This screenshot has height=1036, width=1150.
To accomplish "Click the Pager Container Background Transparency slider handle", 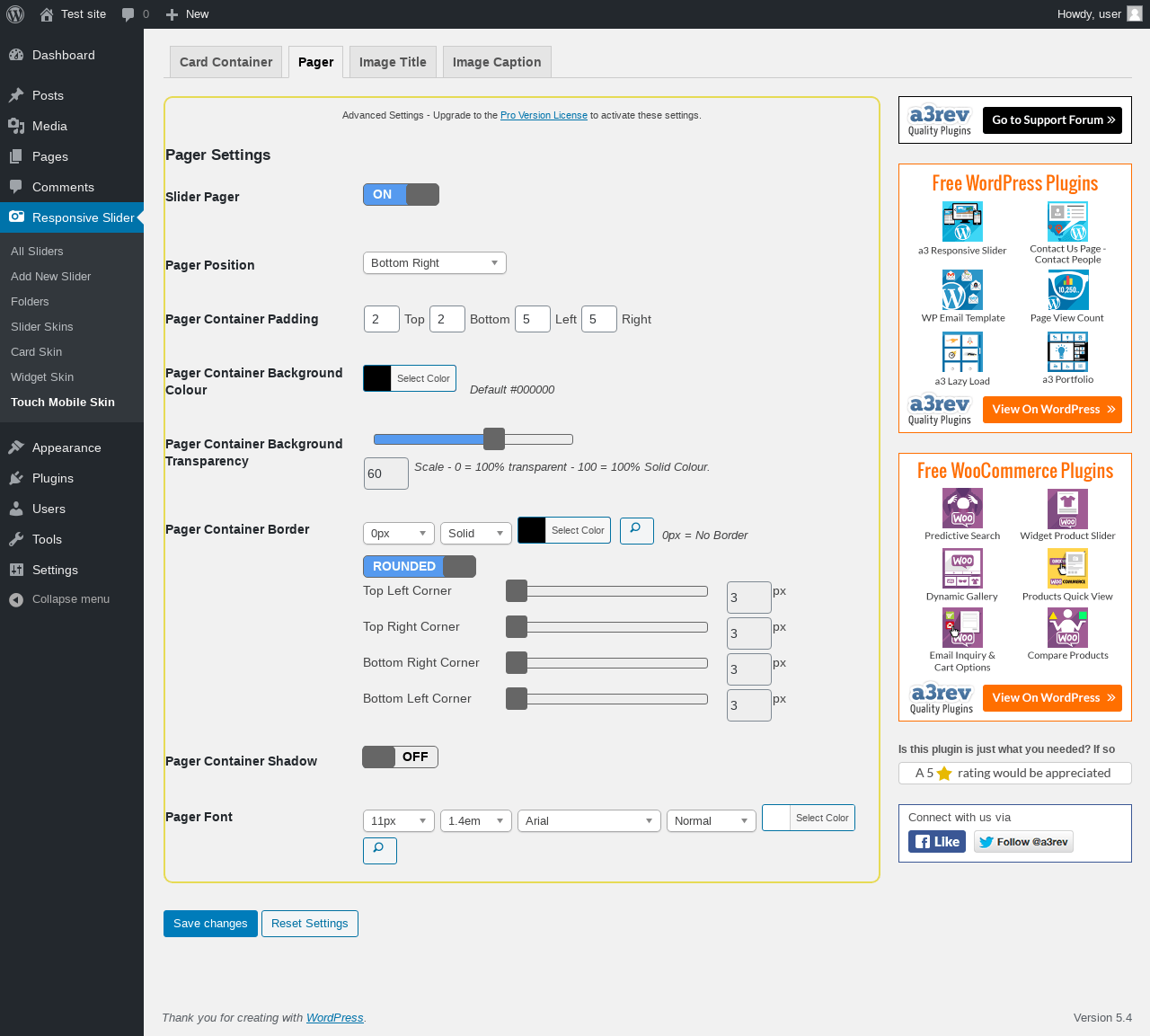I will tap(493, 438).
